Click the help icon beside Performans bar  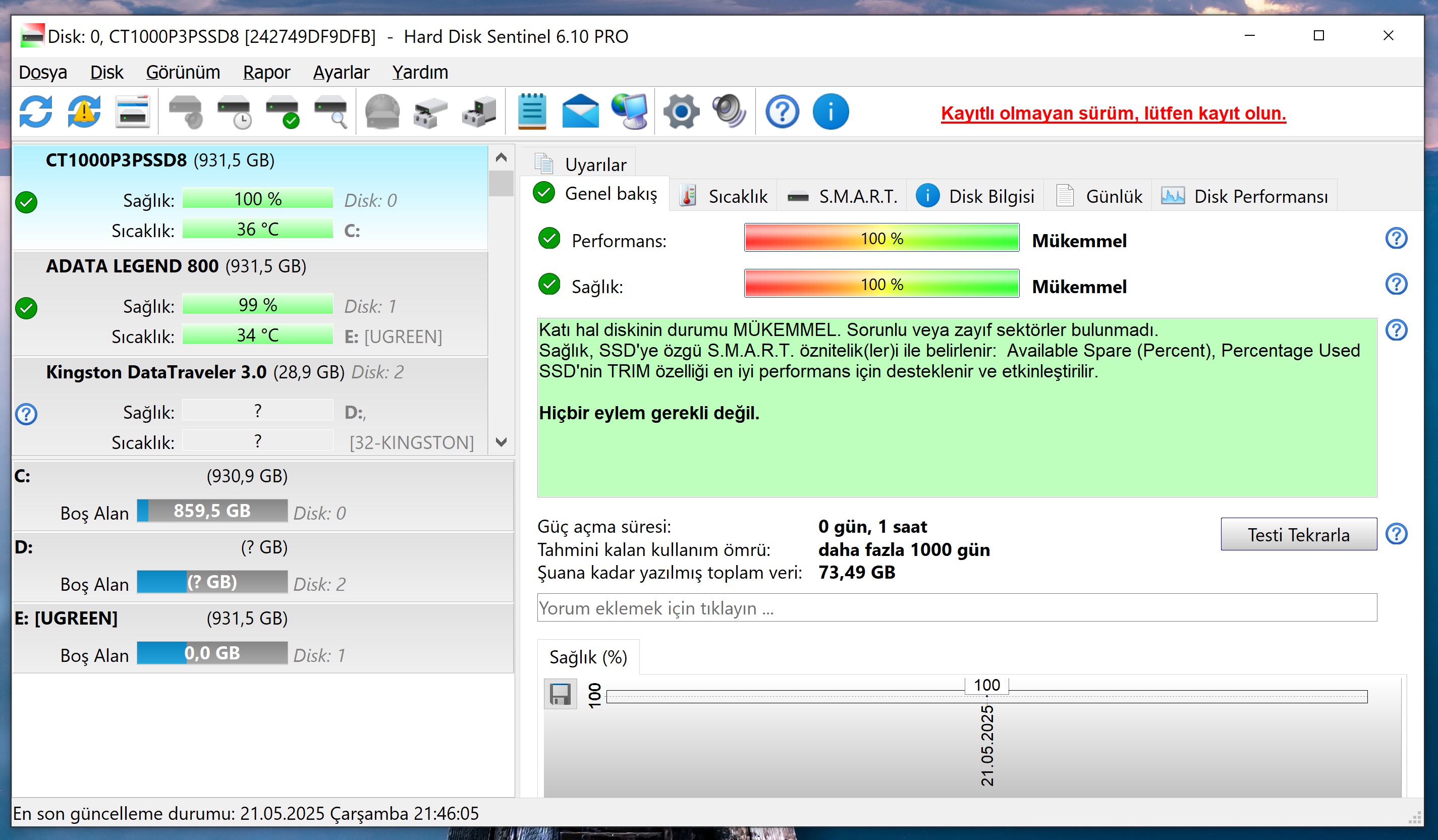1396,239
